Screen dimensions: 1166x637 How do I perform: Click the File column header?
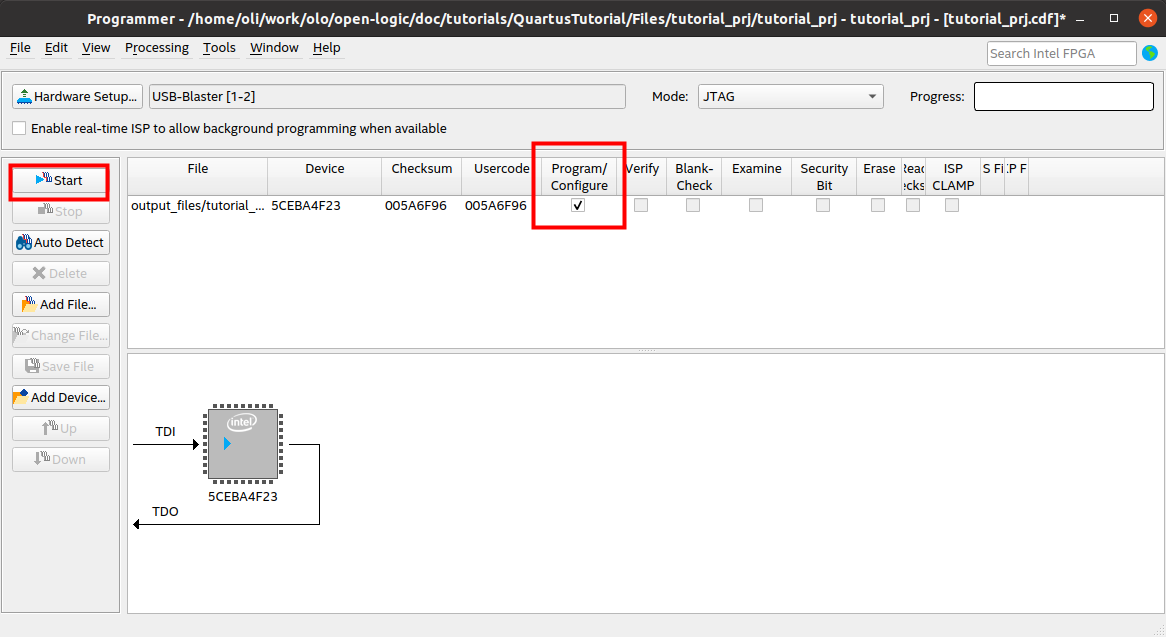(x=198, y=177)
